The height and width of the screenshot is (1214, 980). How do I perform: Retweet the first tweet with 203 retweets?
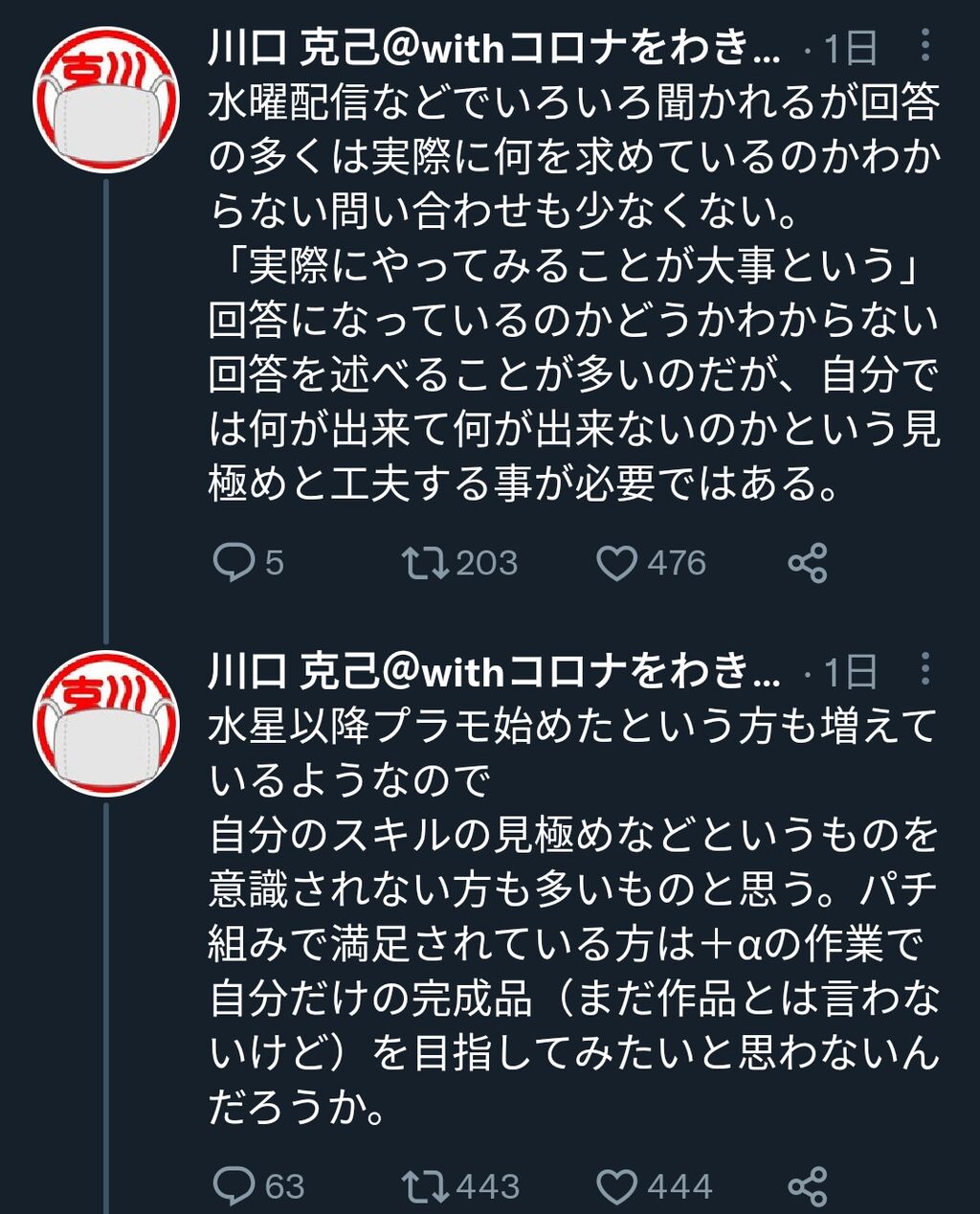(x=425, y=563)
